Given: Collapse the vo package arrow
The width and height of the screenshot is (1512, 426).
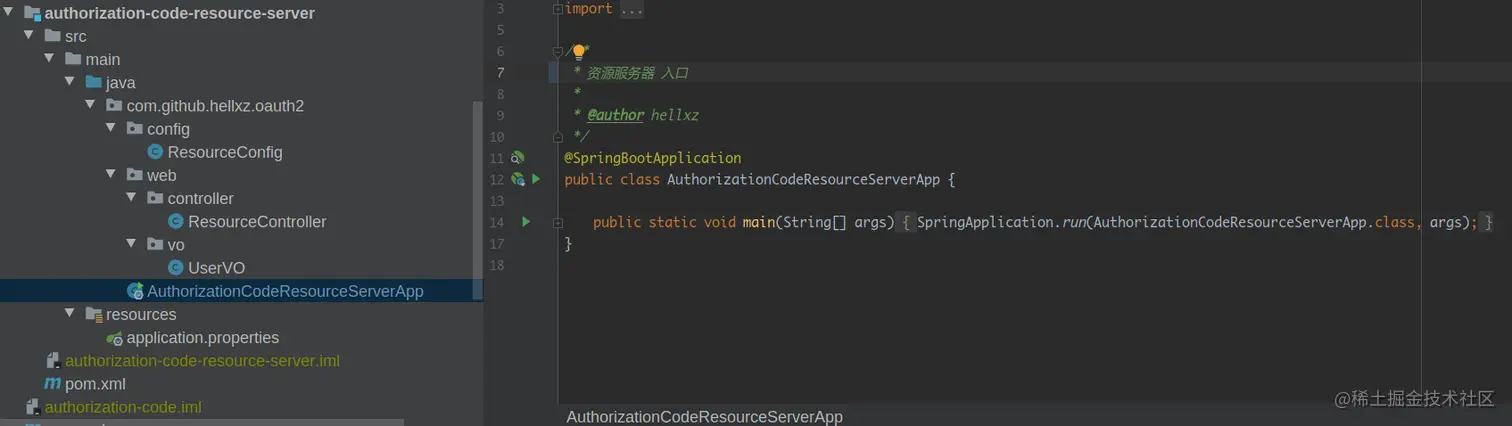Looking at the screenshot, I should tap(131, 243).
